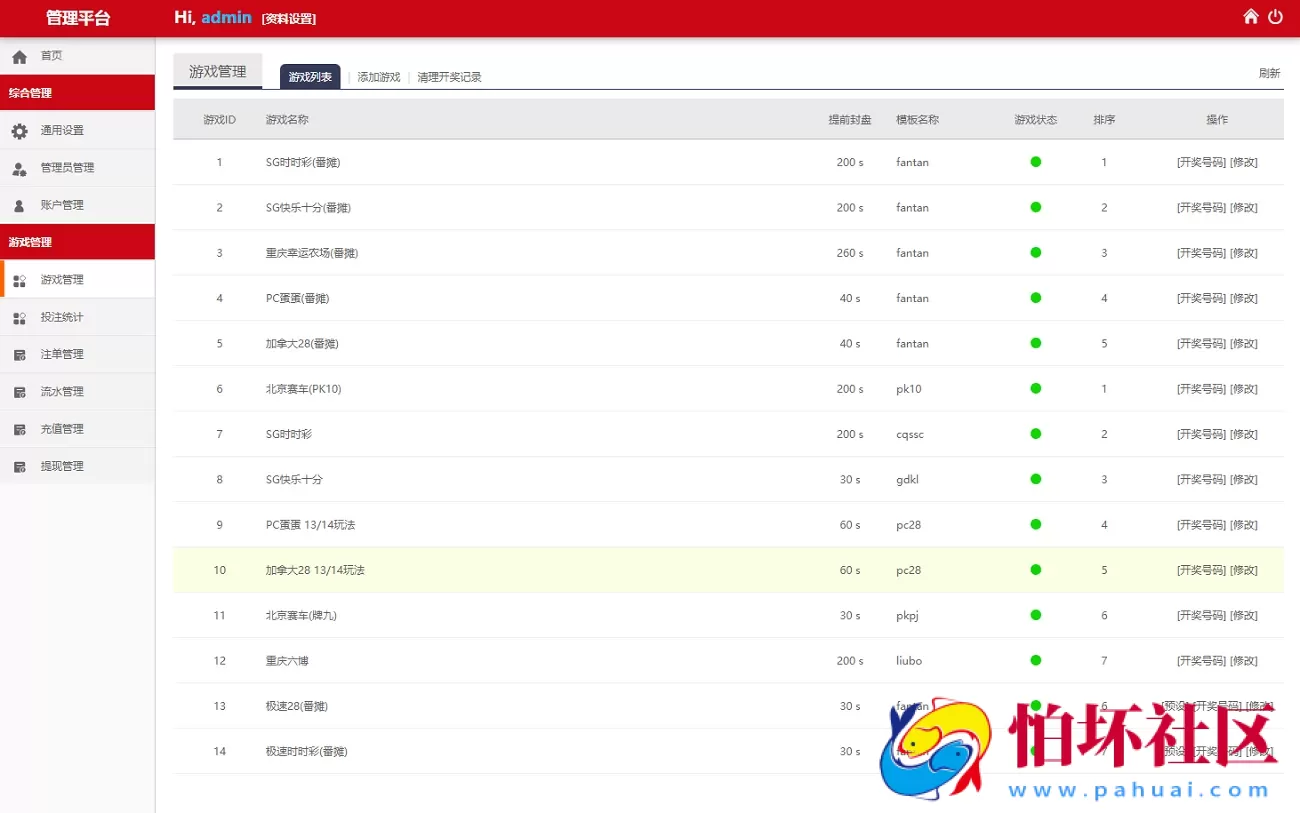Select the 游戏列表 tab

pos(310,77)
